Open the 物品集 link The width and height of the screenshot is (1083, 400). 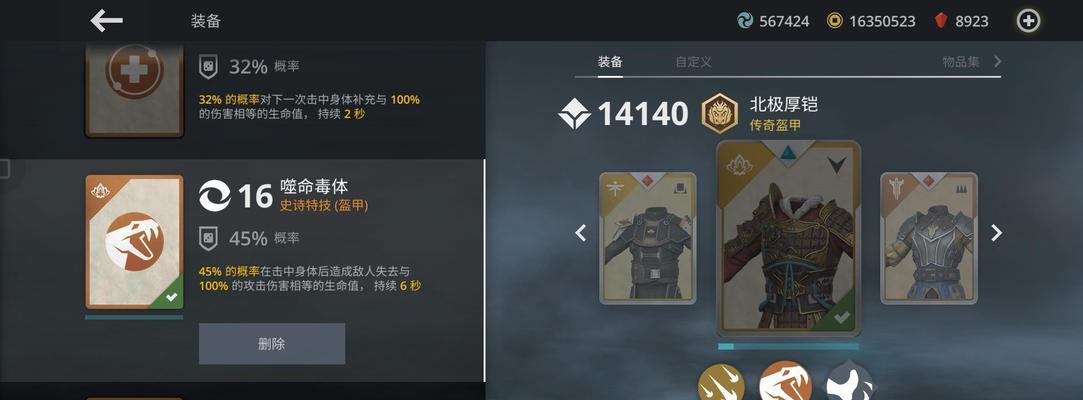click(x=961, y=61)
